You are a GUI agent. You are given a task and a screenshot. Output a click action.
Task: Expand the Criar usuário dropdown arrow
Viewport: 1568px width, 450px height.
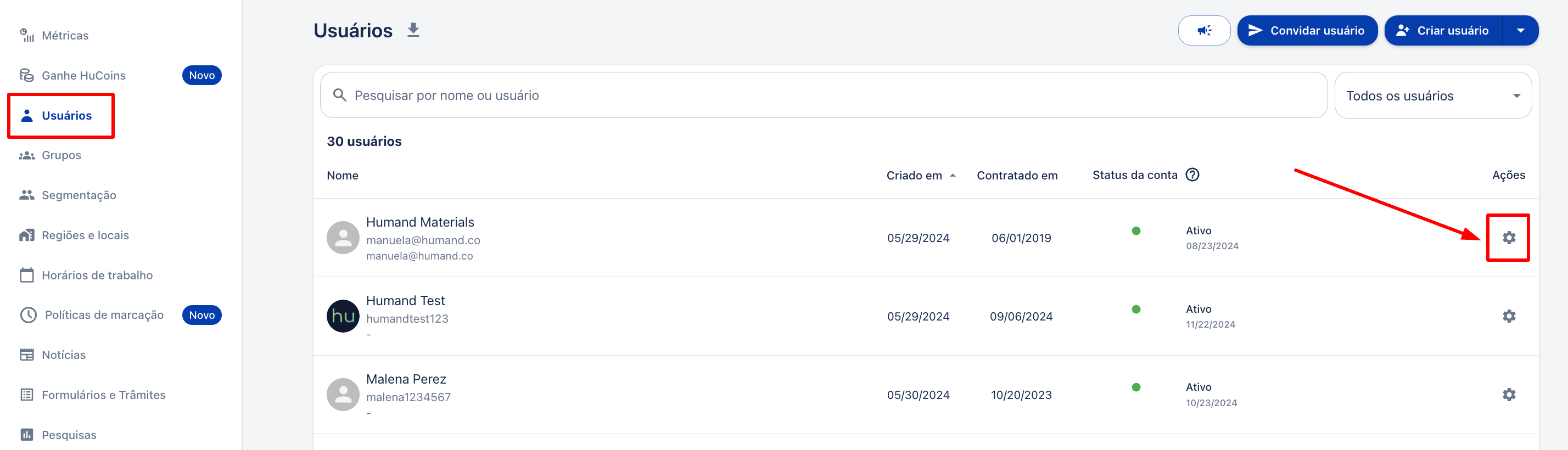(1520, 30)
